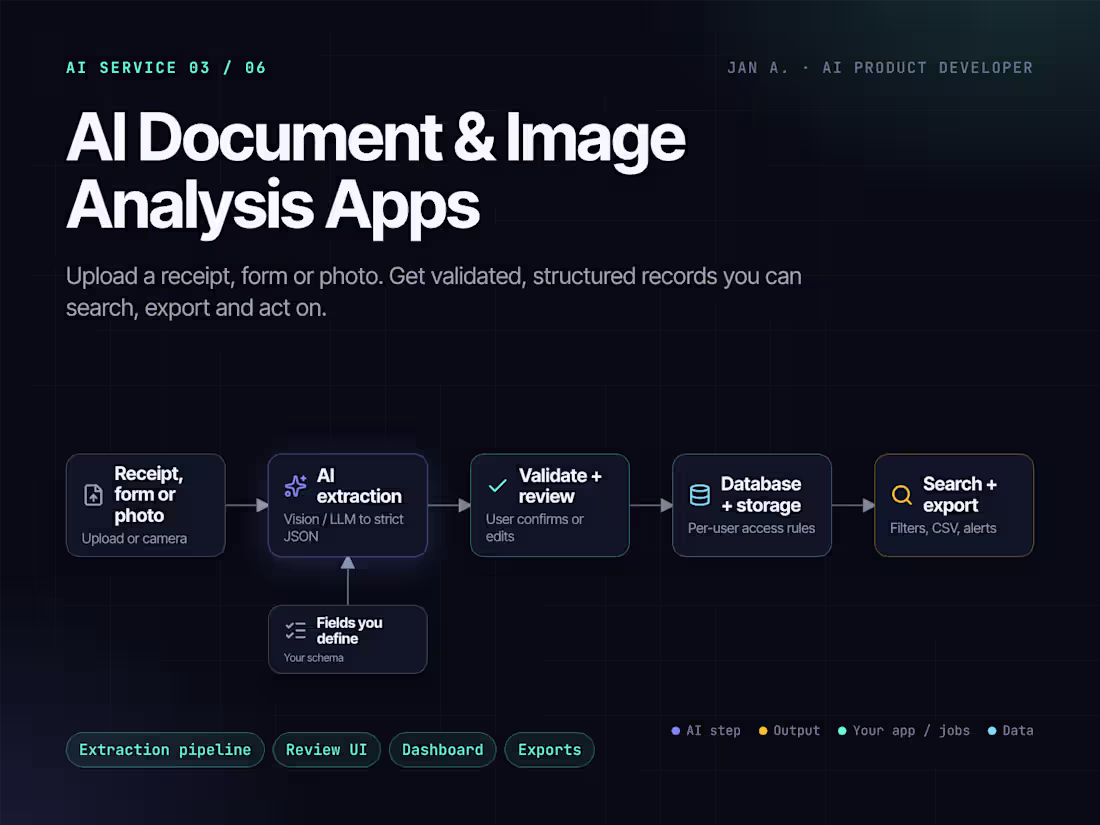
Task: Click the yellow Output legend dot
Action: click(763, 730)
